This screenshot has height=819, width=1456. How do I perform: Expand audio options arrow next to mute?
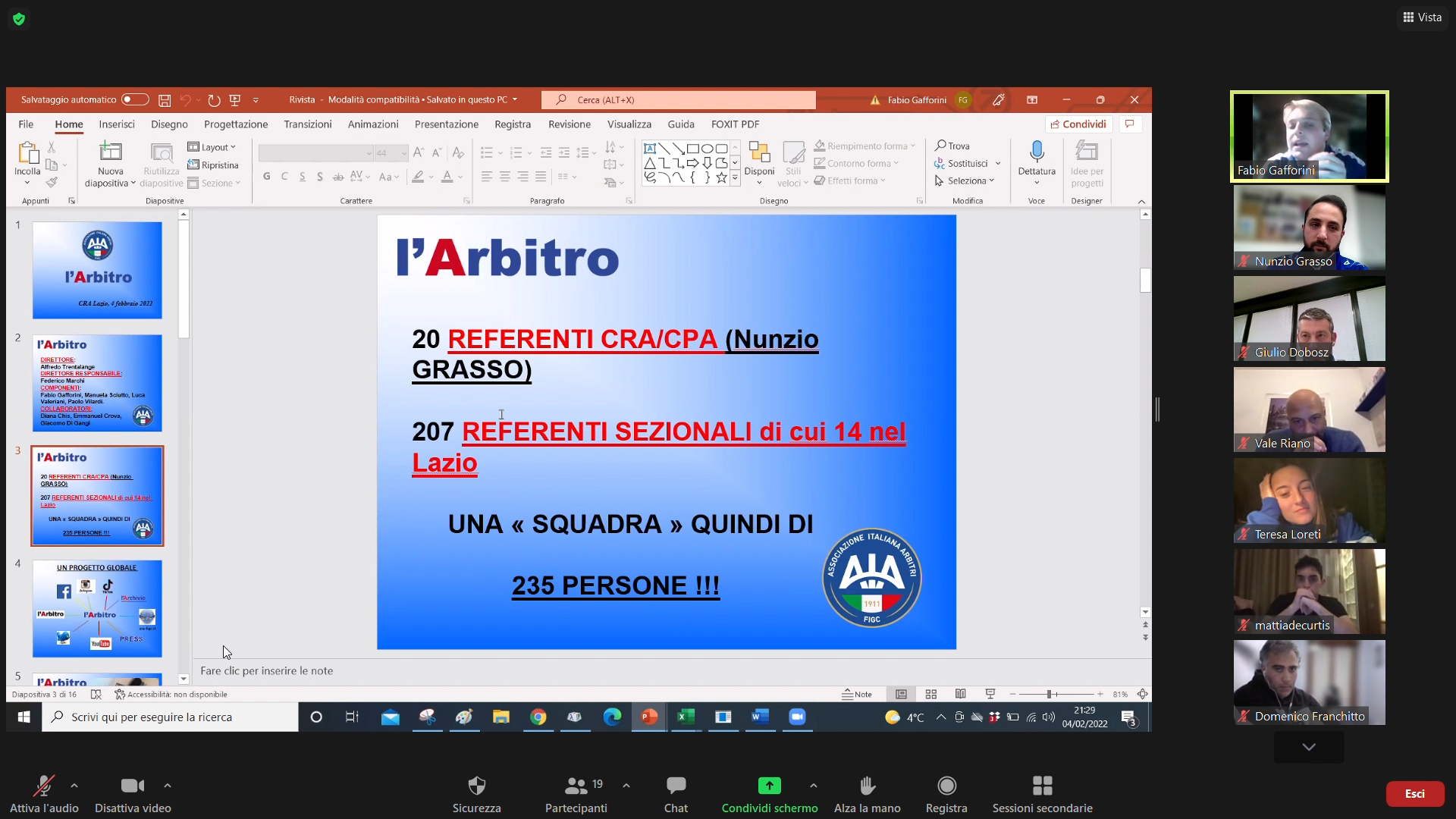point(74,786)
